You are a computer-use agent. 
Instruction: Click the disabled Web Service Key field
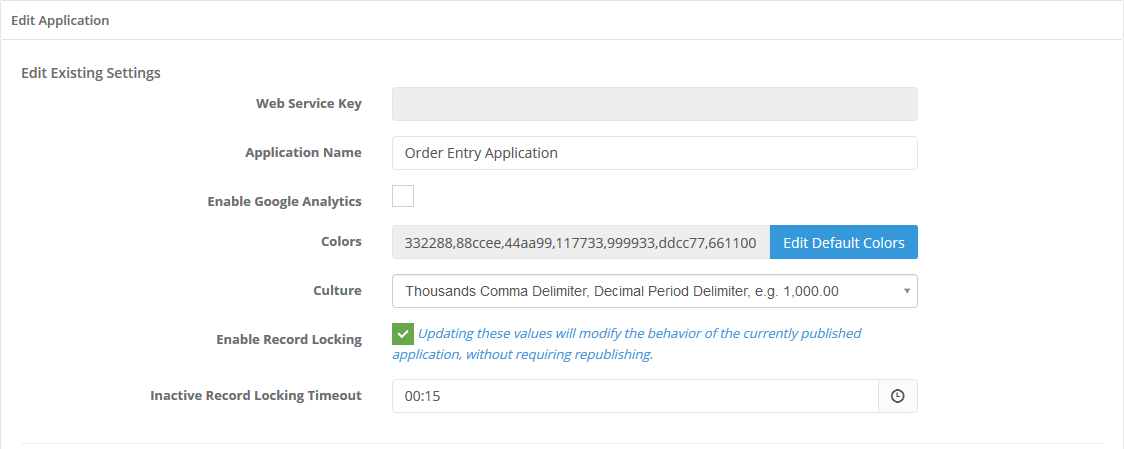(654, 104)
